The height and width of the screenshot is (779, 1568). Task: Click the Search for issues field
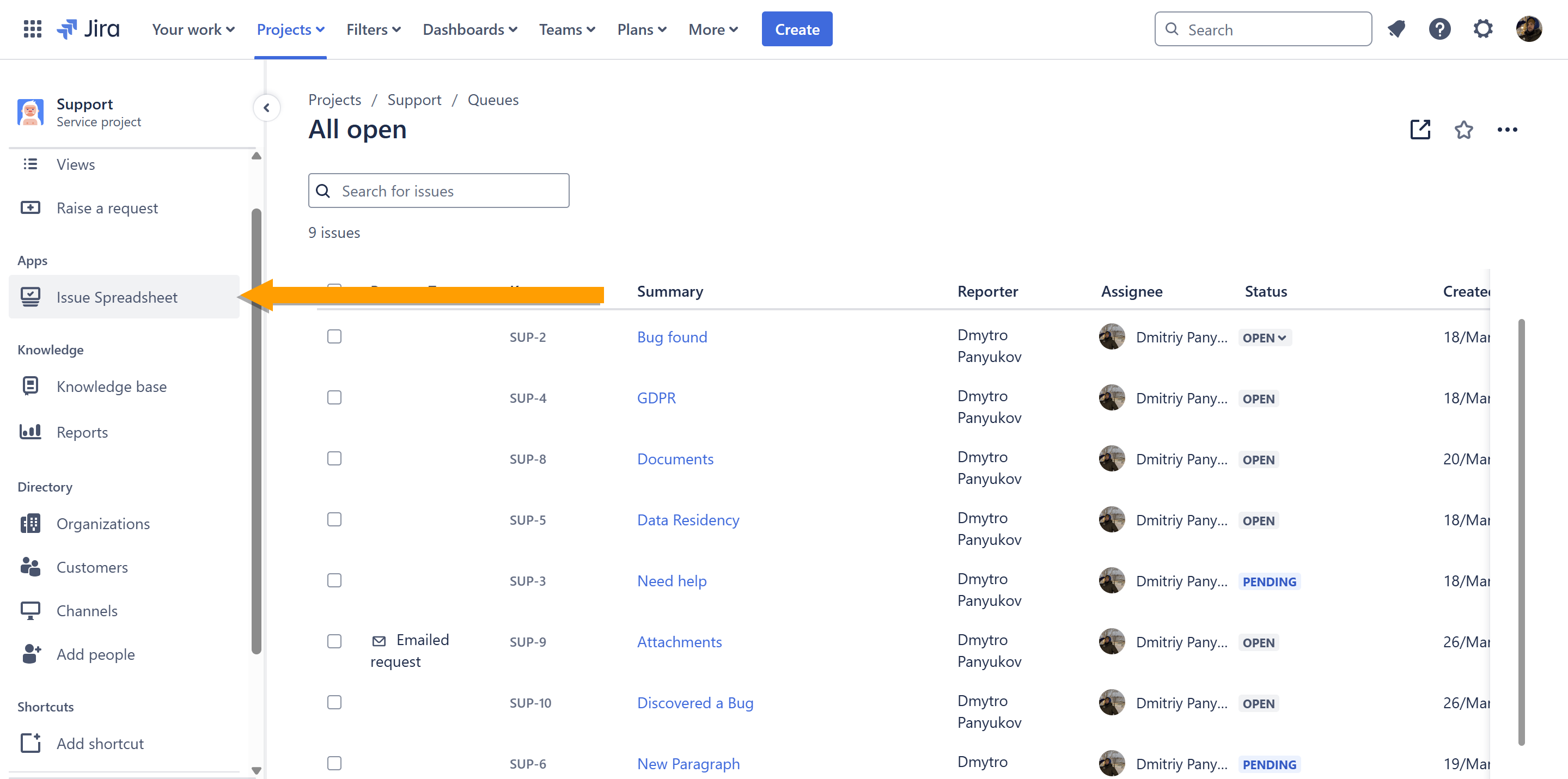pyautogui.click(x=438, y=191)
